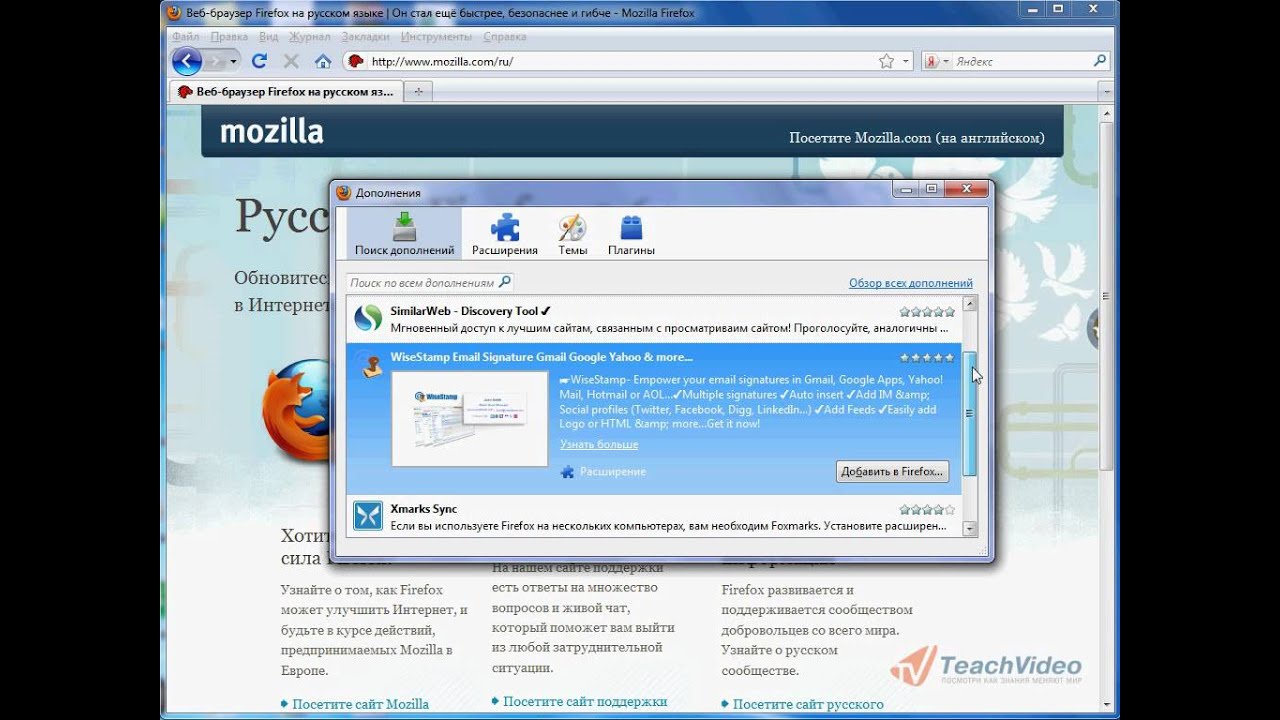This screenshot has width=1280, height=720.
Task: Open the Узнать больше link
Action: [x=598, y=444]
